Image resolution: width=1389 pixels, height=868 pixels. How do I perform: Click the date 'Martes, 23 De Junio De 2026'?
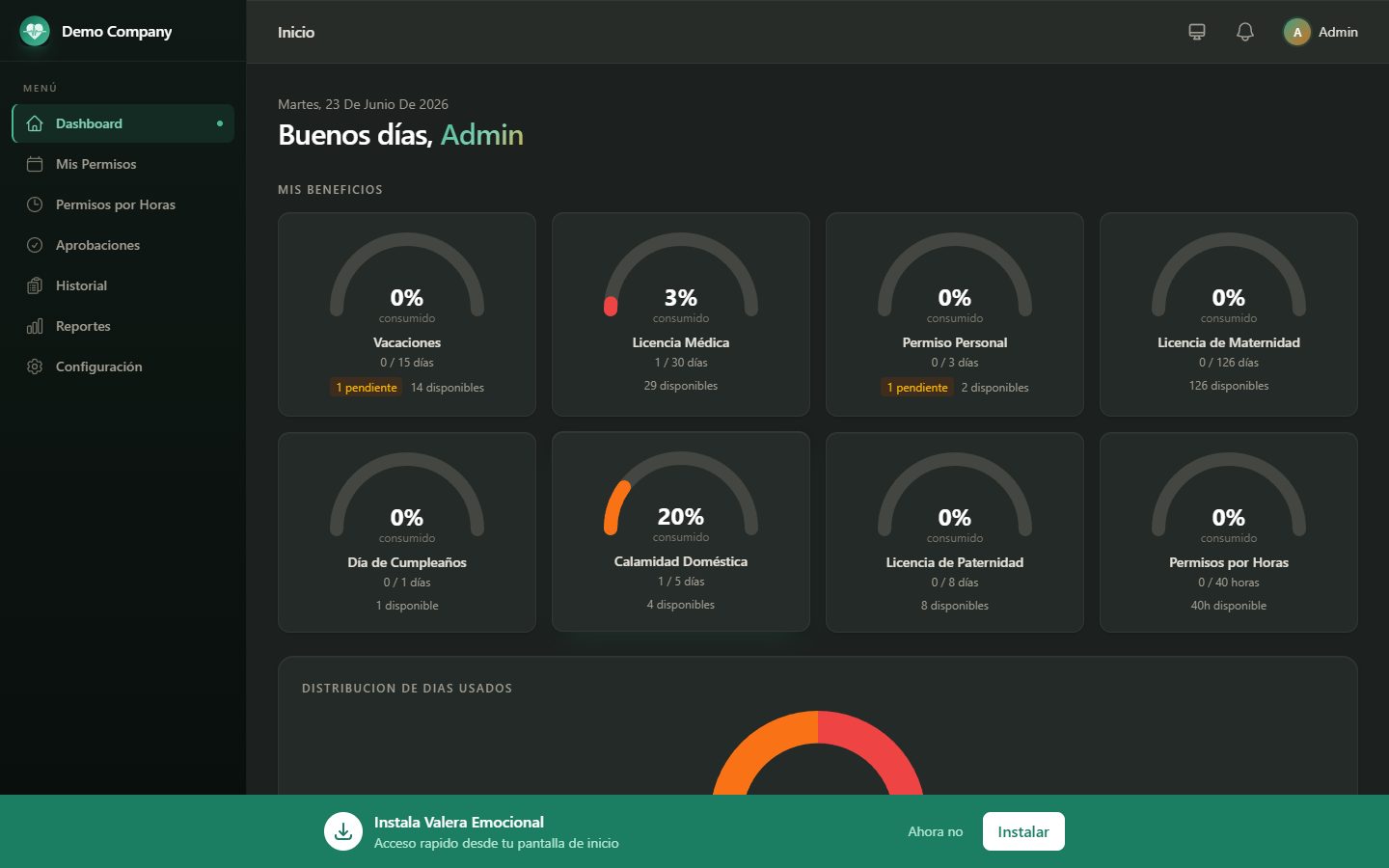point(363,104)
